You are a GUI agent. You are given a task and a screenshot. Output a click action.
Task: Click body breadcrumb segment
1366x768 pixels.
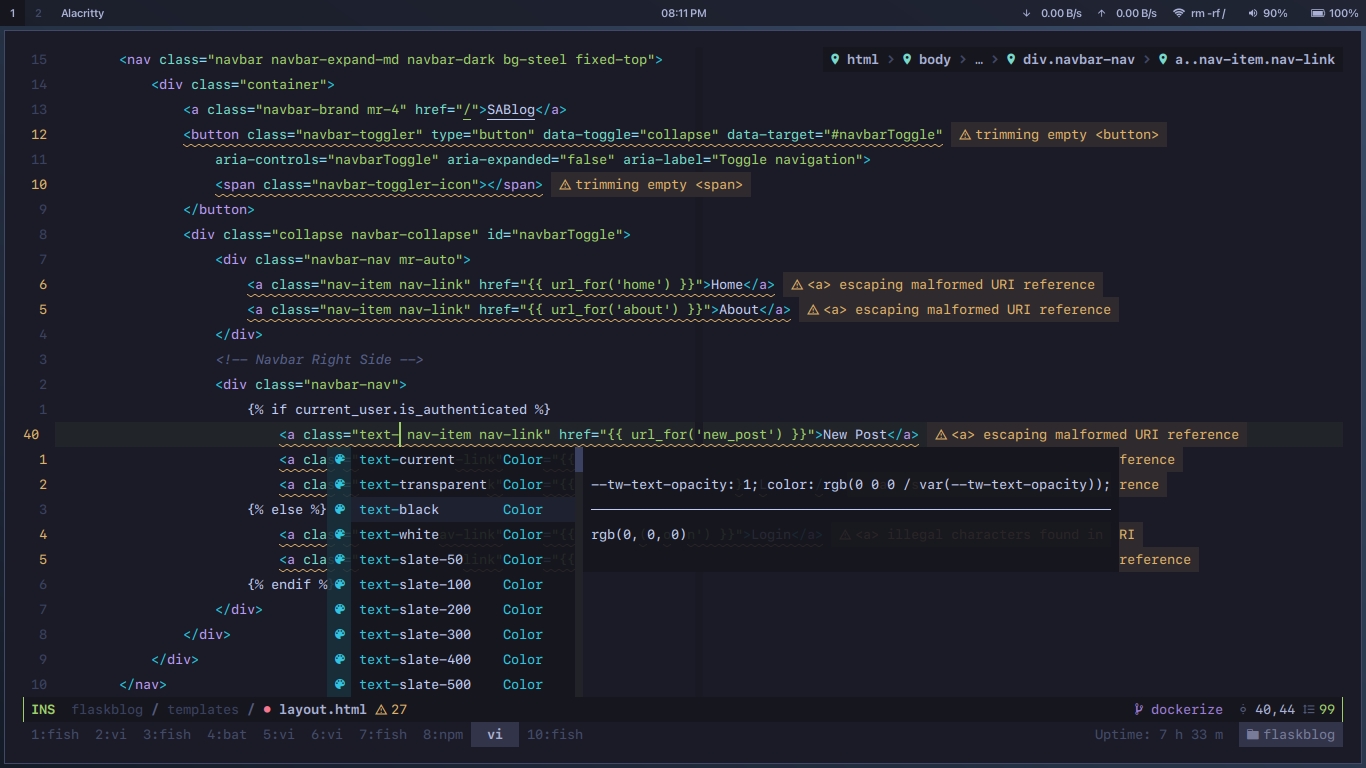pos(935,59)
